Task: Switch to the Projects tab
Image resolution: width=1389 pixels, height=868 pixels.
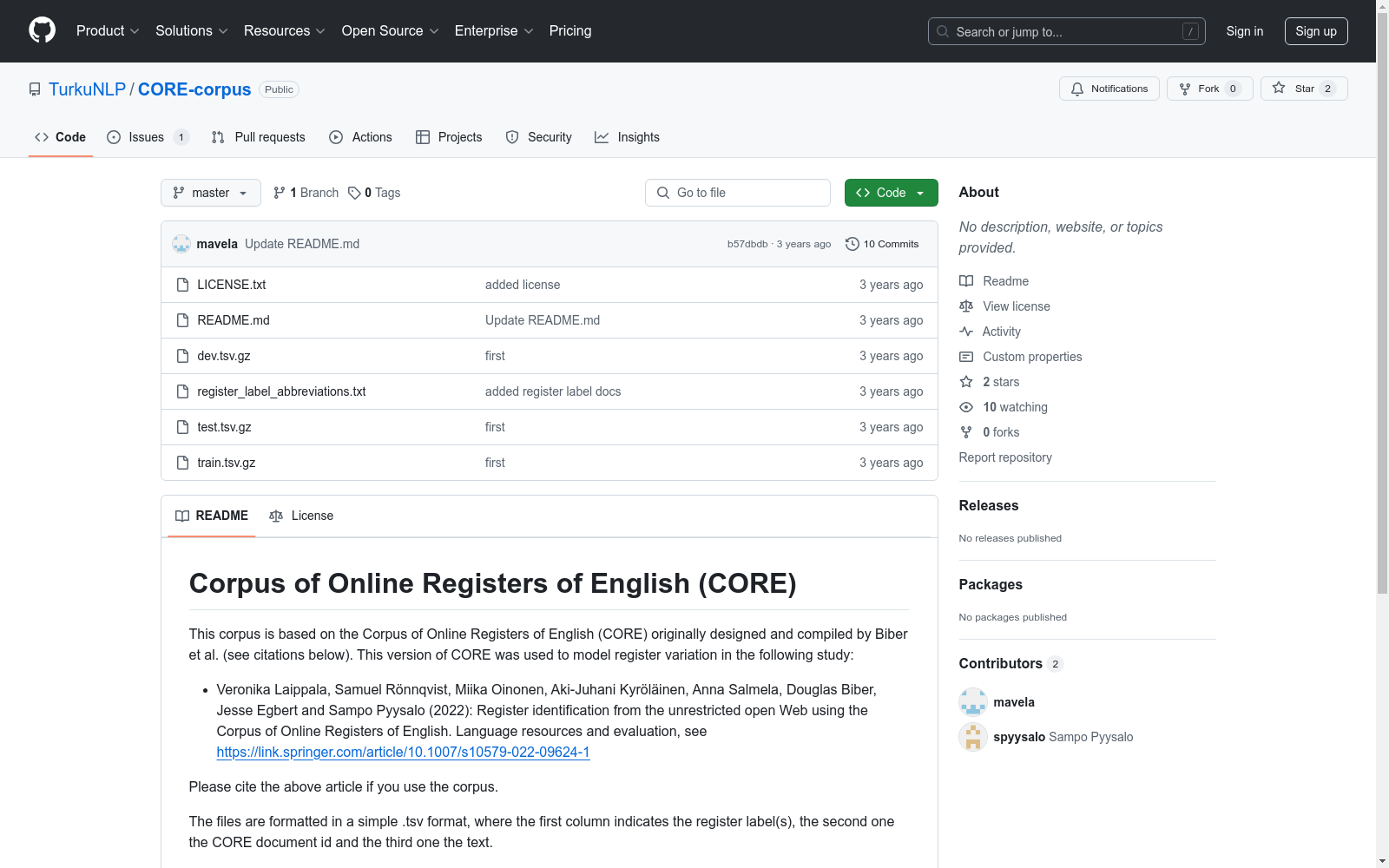Action: (449, 137)
